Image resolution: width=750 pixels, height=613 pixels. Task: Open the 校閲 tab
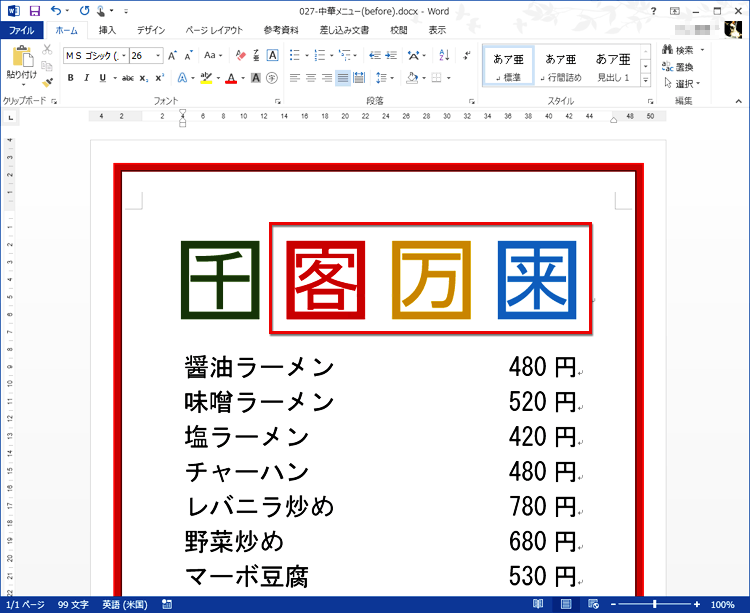[399, 30]
